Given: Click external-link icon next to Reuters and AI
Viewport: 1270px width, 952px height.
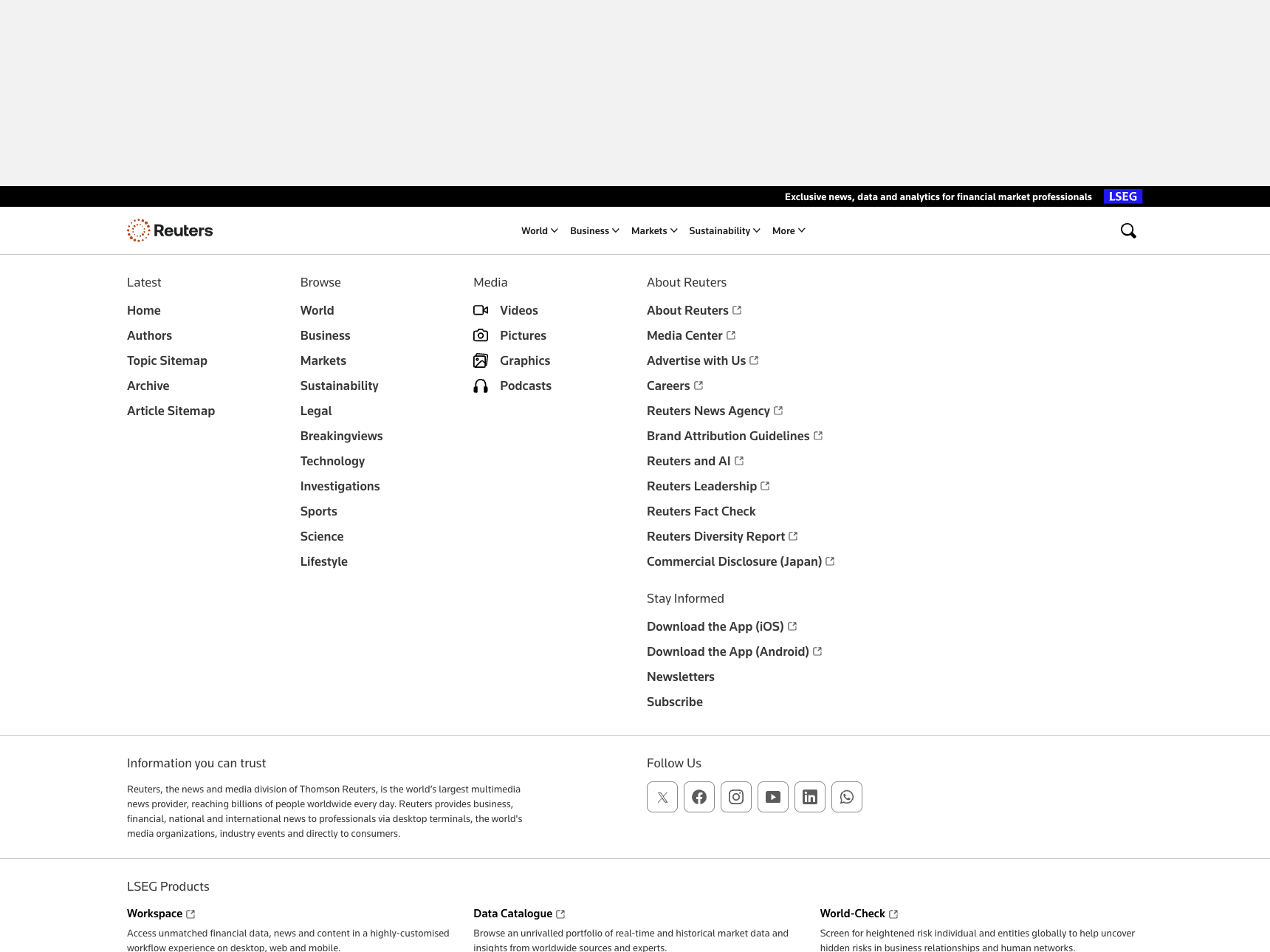Looking at the screenshot, I should [739, 461].
